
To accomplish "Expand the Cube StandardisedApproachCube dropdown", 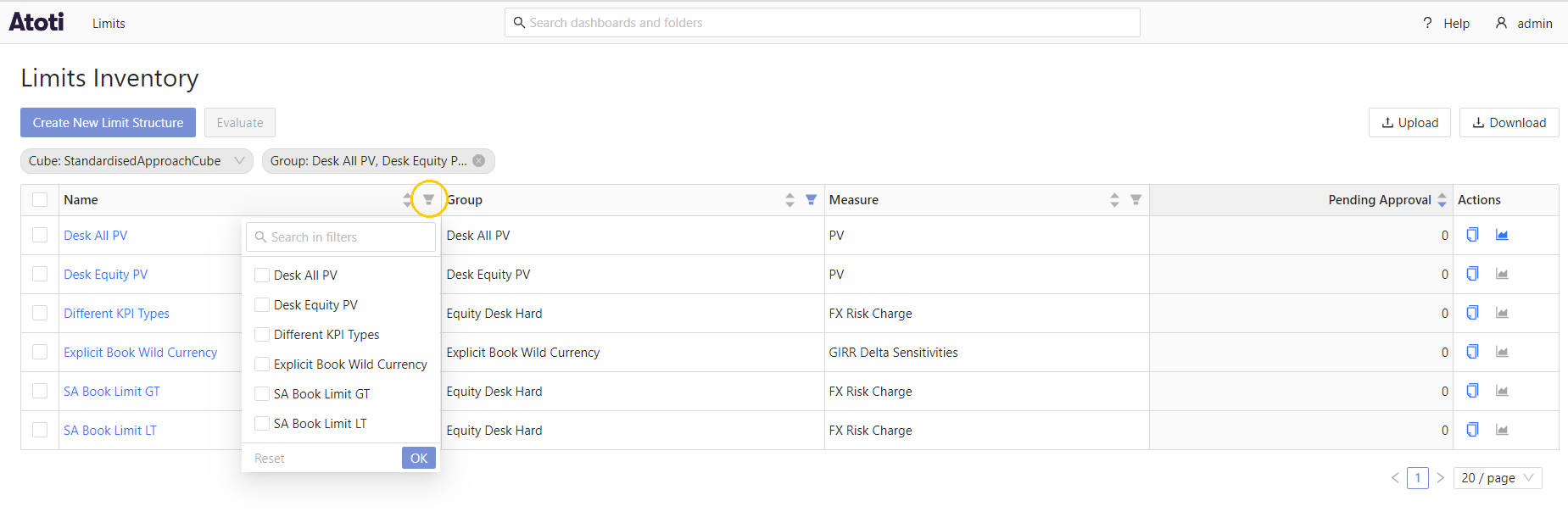I will click(x=137, y=161).
